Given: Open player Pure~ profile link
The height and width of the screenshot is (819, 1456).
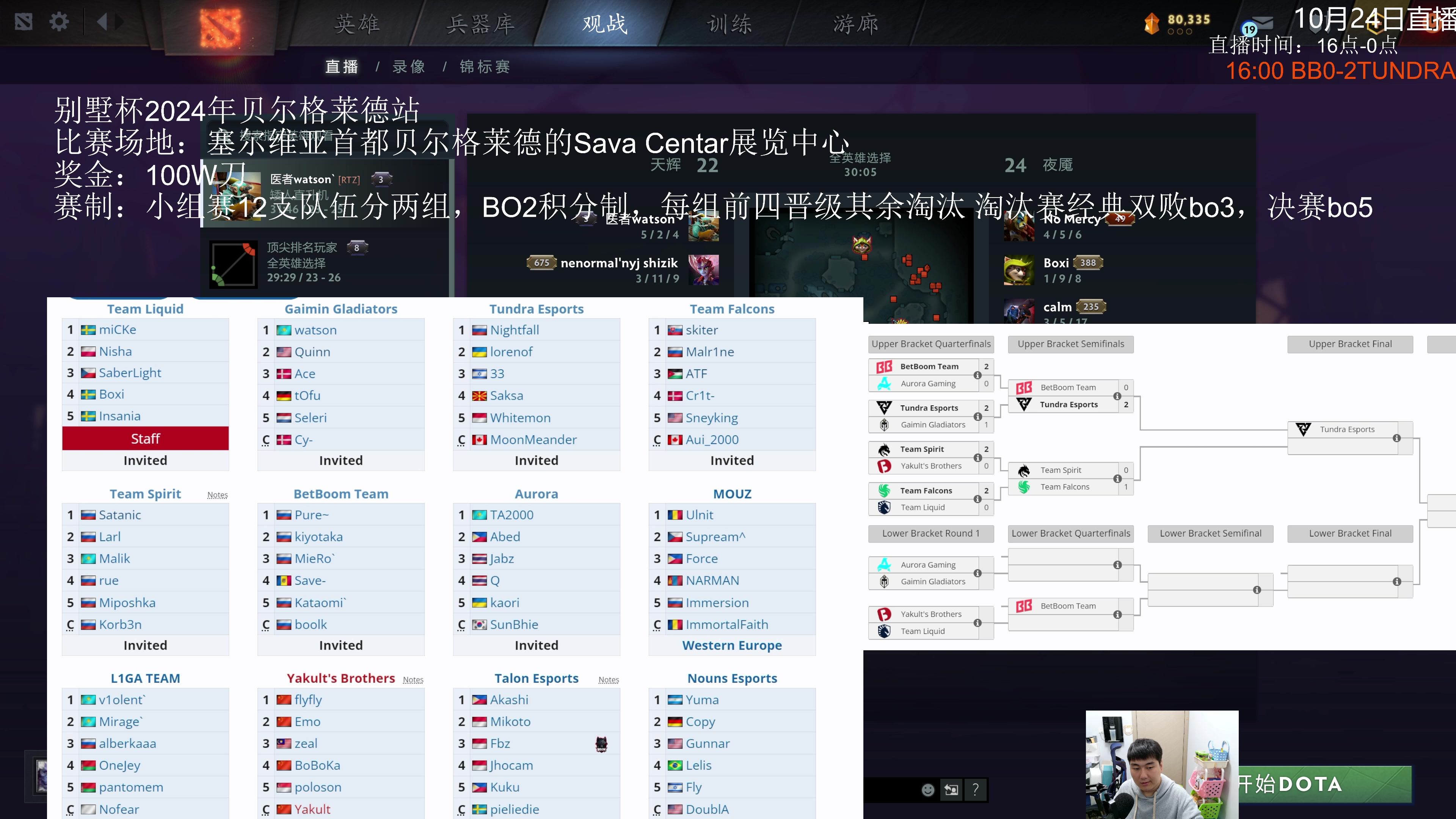Looking at the screenshot, I should (x=311, y=515).
